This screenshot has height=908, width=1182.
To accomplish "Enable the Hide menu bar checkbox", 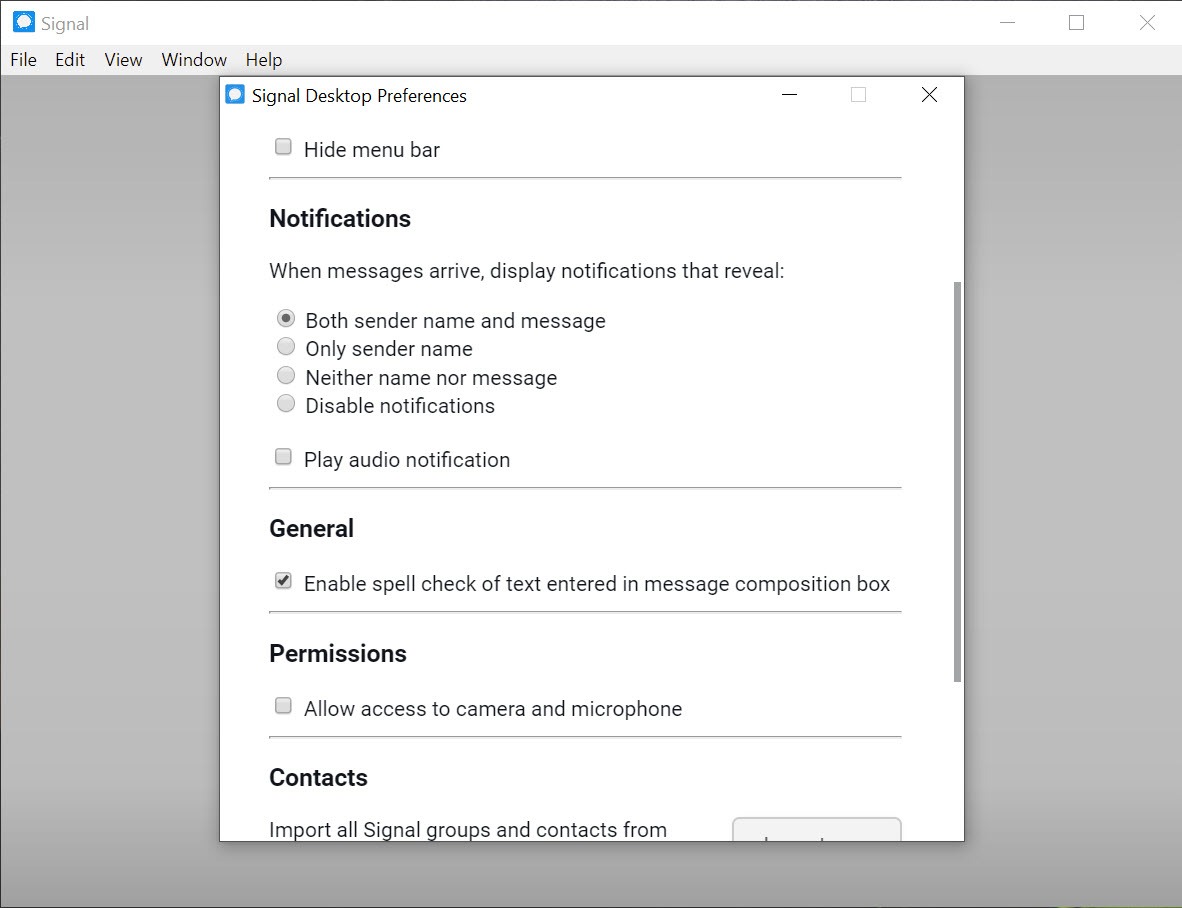I will coord(283,147).
